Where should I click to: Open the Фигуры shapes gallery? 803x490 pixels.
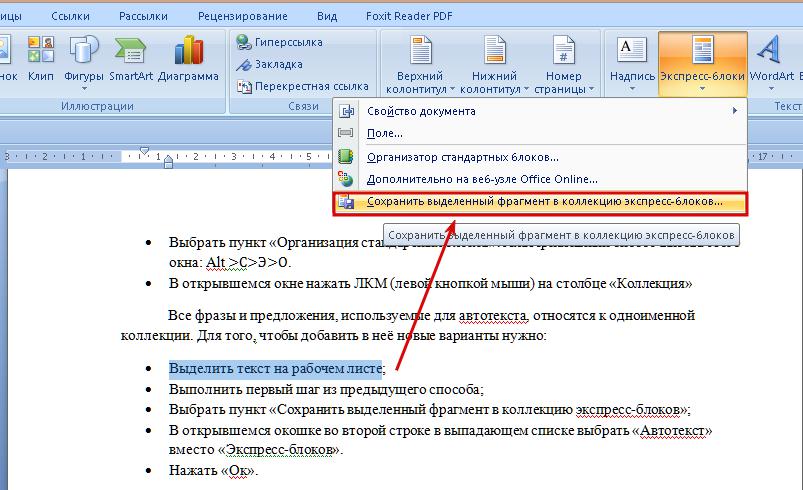click(x=84, y=59)
